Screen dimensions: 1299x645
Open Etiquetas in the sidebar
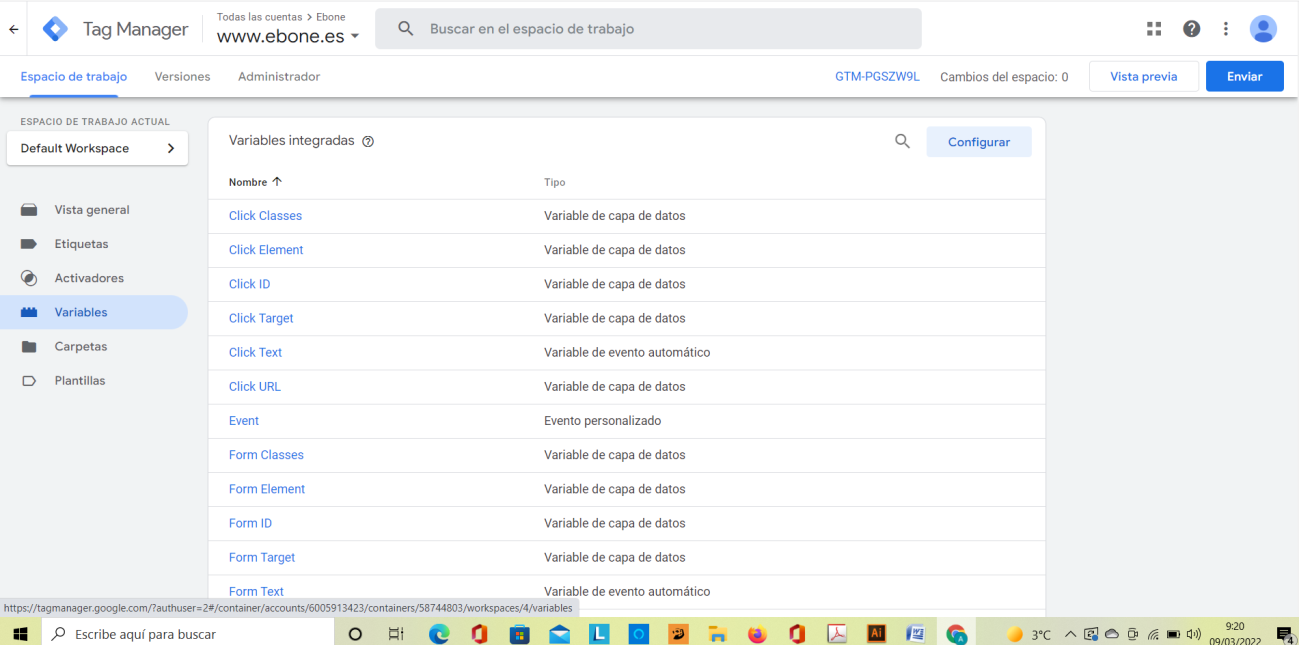tap(81, 244)
